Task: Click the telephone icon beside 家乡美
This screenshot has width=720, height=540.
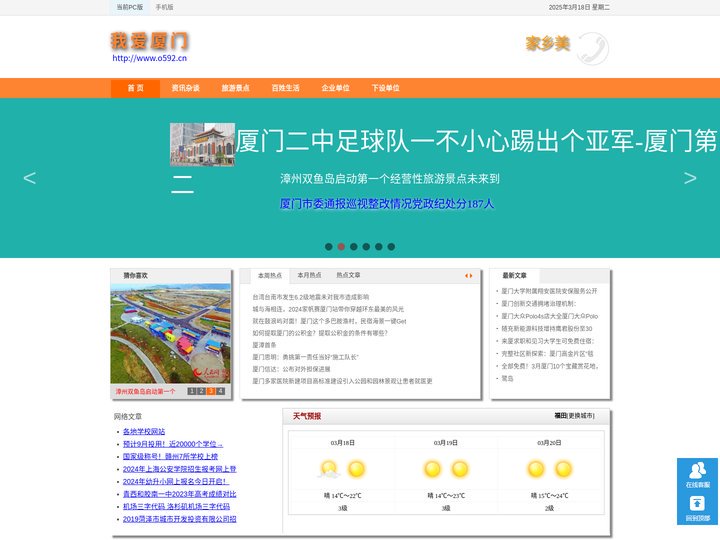Action: coord(593,48)
